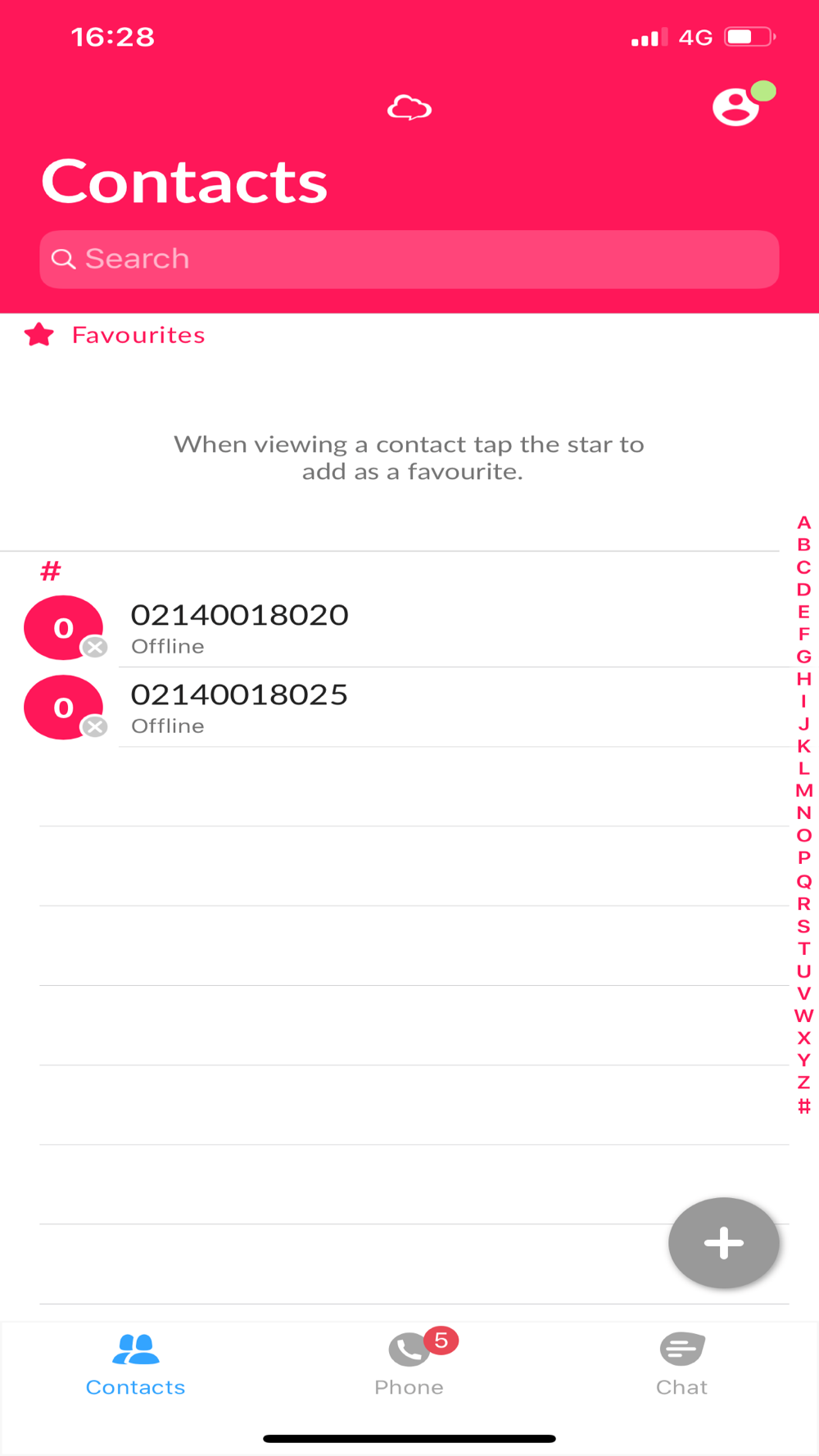Tap the cloud icon in header
This screenshot has height=1456, width=819.
coord(409,108)
